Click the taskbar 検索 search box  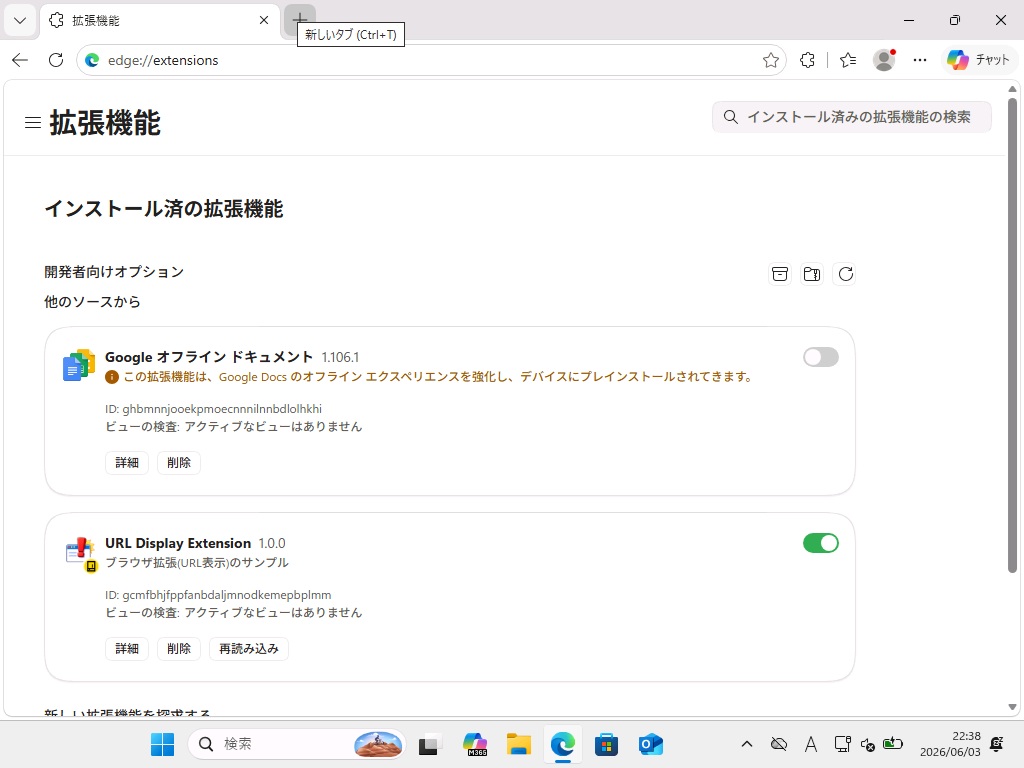pyautogui.click(x=297, y=744)
